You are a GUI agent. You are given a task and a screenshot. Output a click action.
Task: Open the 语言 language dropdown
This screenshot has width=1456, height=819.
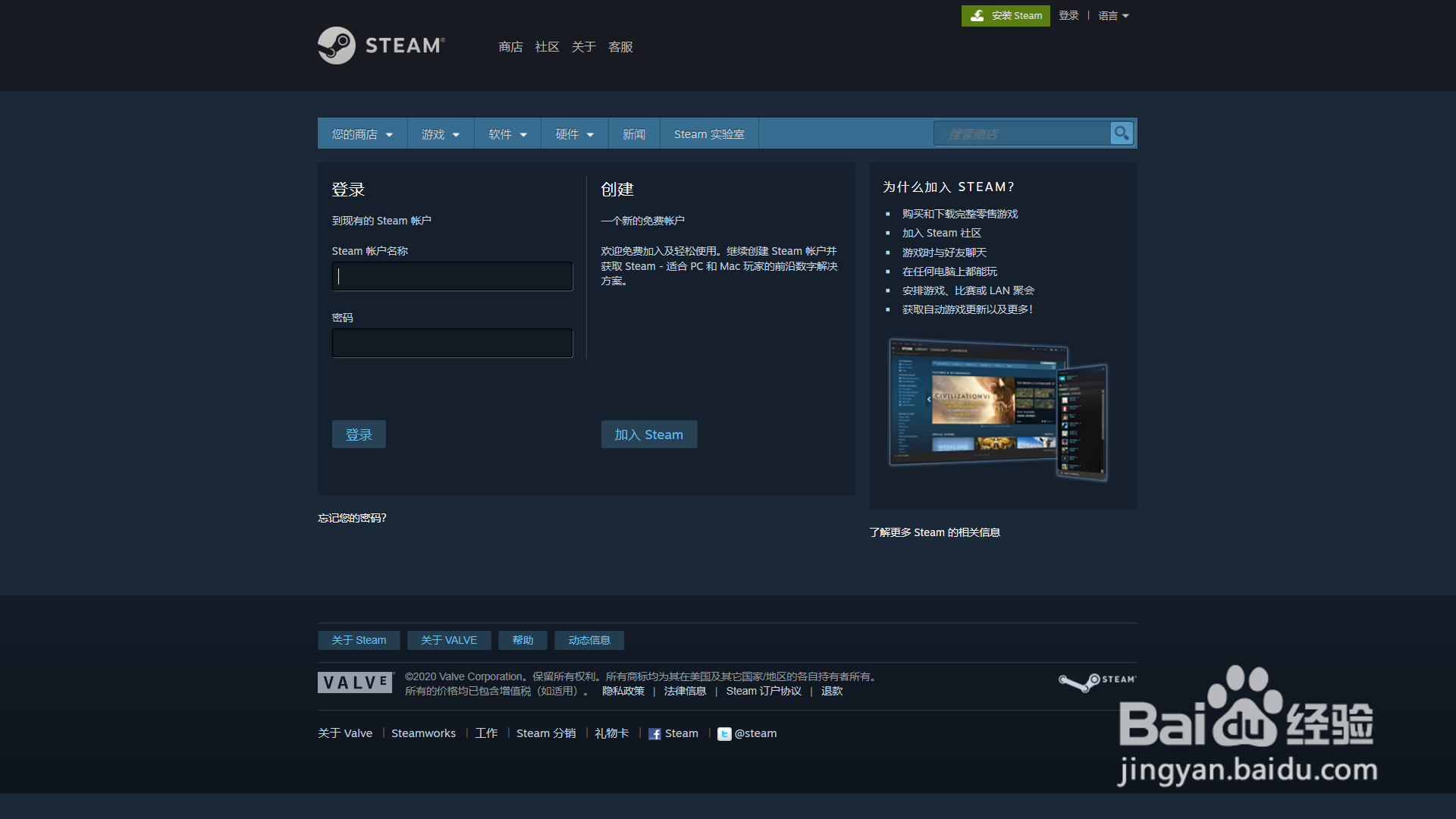[1113, 16]
